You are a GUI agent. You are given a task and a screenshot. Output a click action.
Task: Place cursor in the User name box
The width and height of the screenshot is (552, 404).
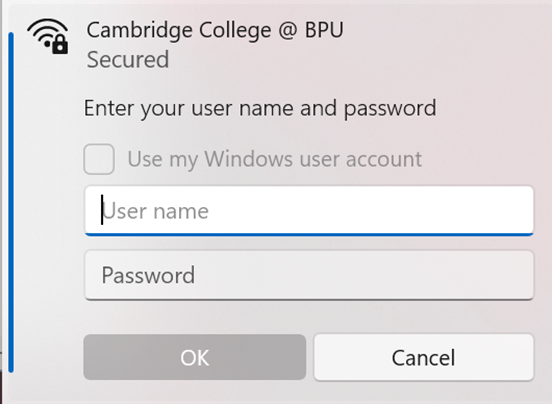[309, 211]
